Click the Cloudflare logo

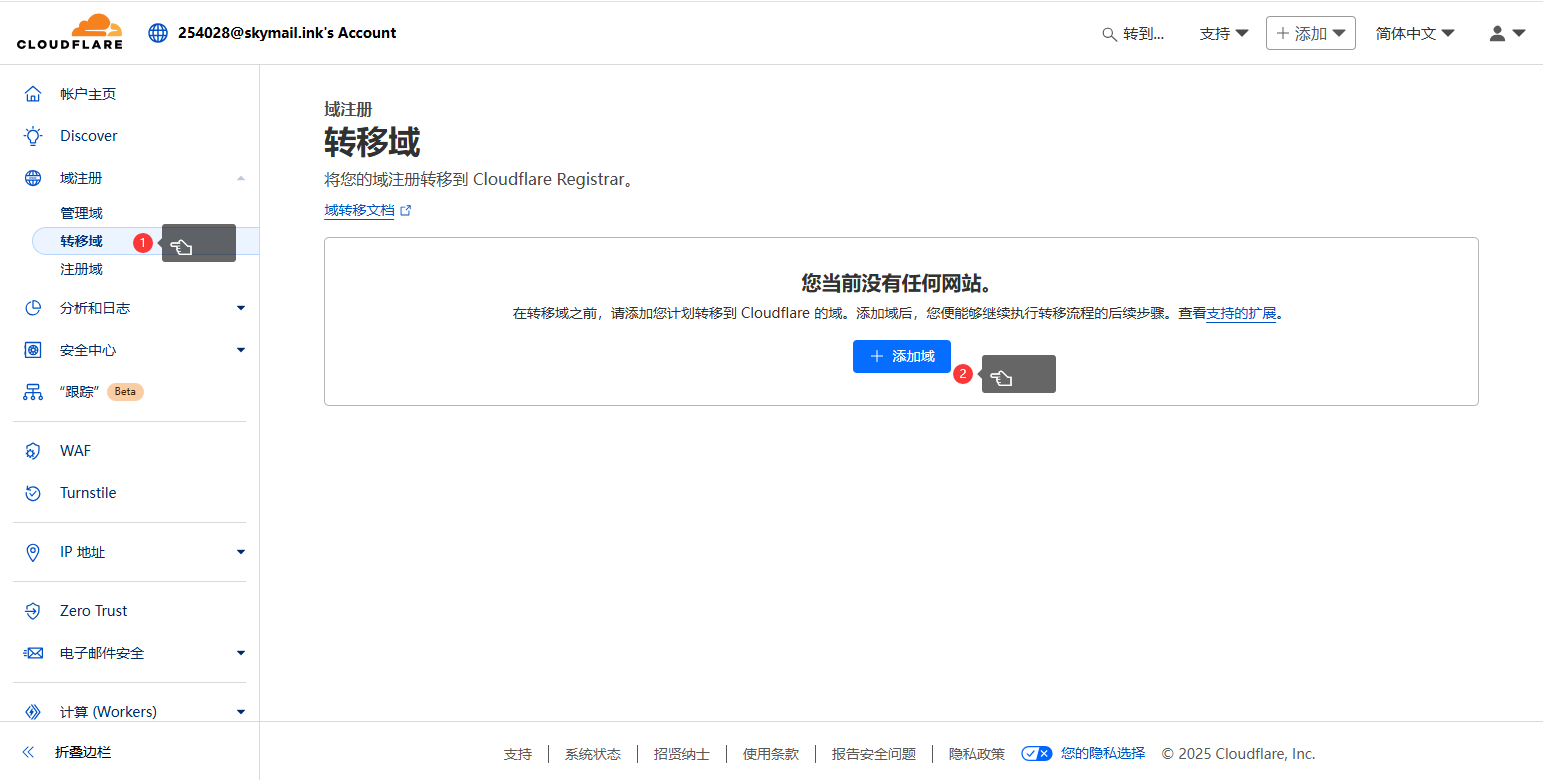[68, 31]
